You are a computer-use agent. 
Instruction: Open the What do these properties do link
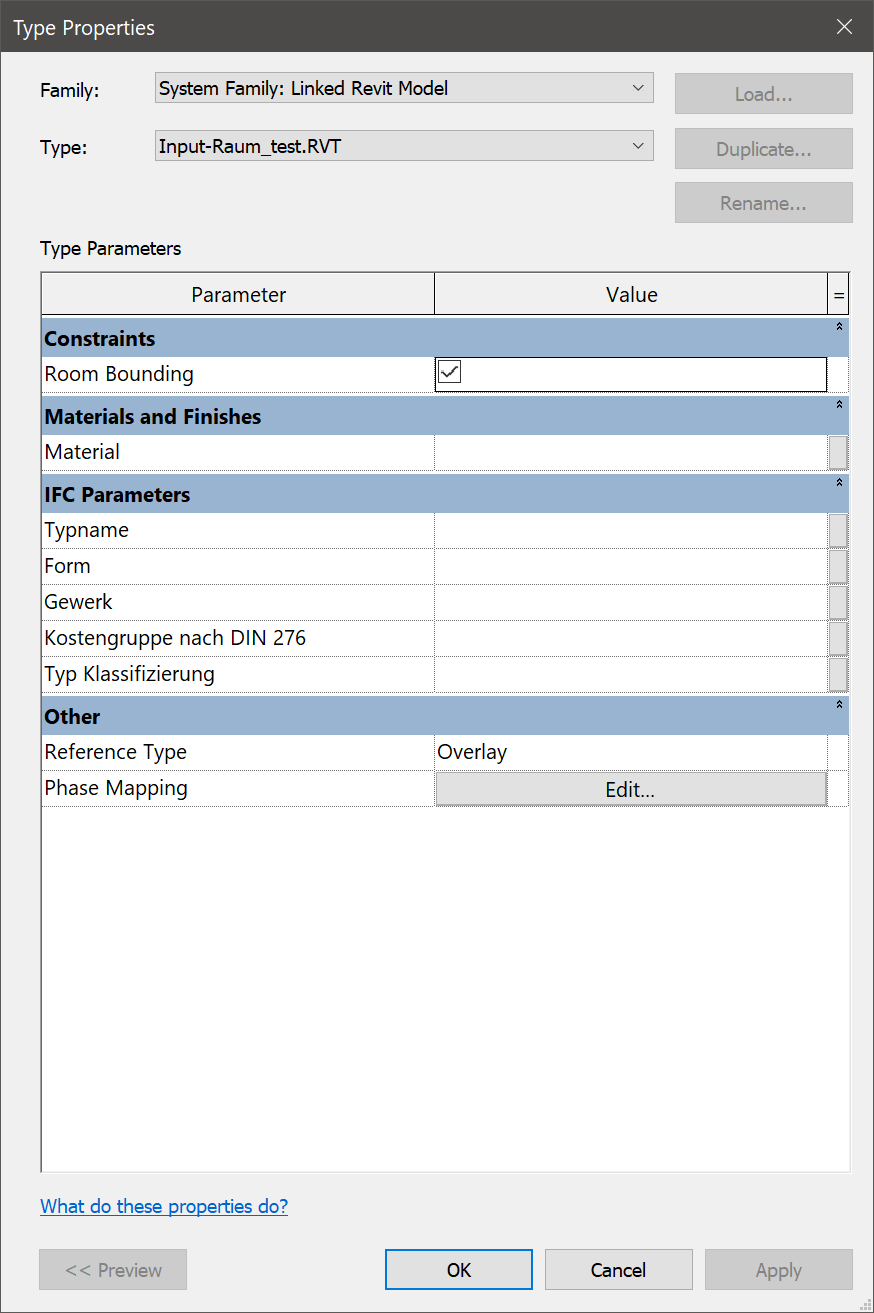[163, 1206]
